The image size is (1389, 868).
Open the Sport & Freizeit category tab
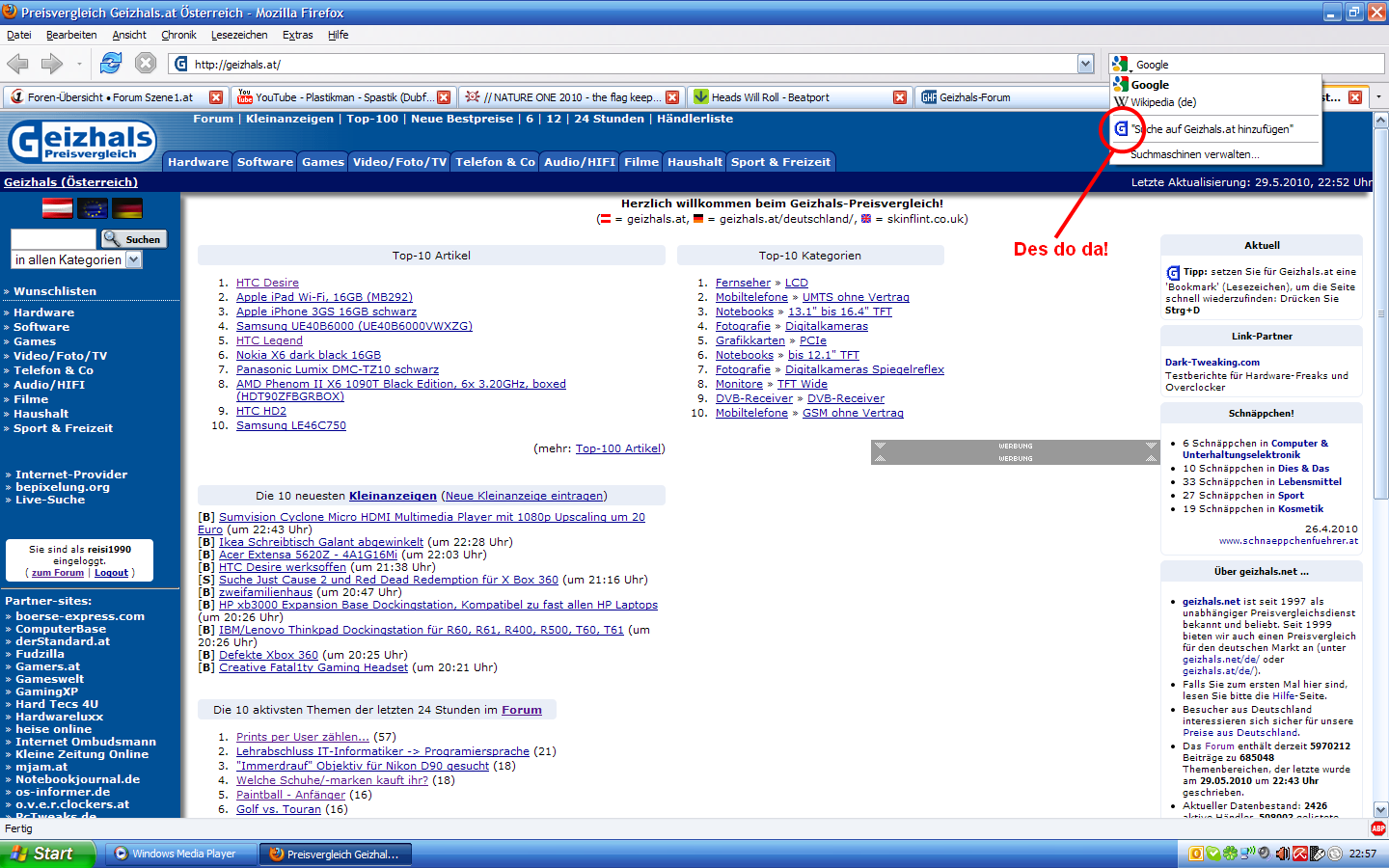780,162
